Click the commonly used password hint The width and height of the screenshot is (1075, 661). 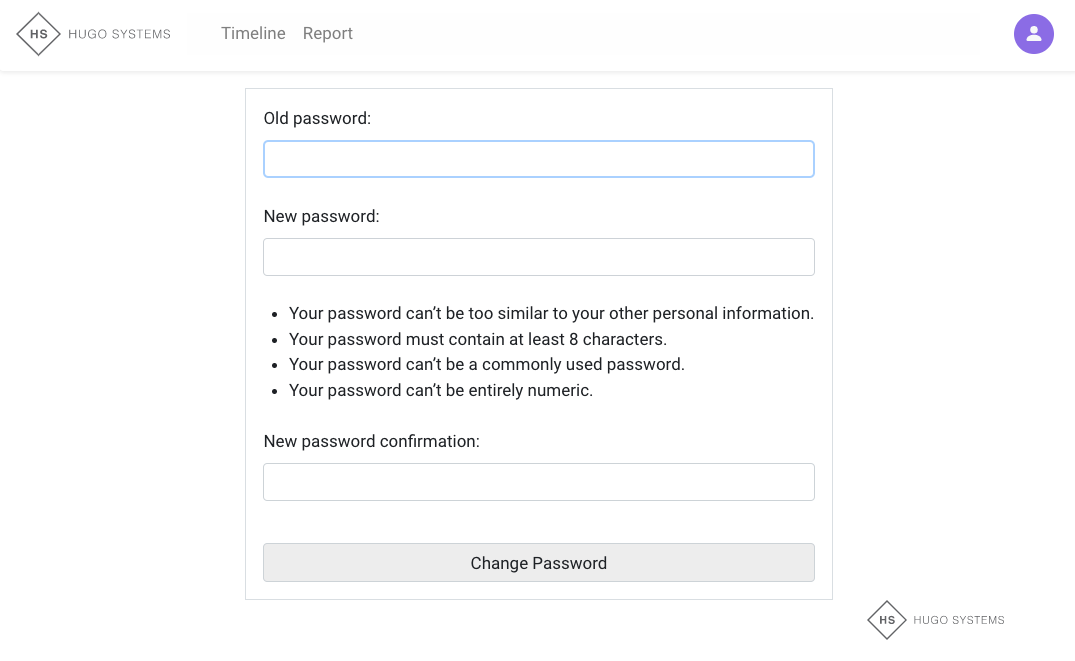(x=486, y=364)
